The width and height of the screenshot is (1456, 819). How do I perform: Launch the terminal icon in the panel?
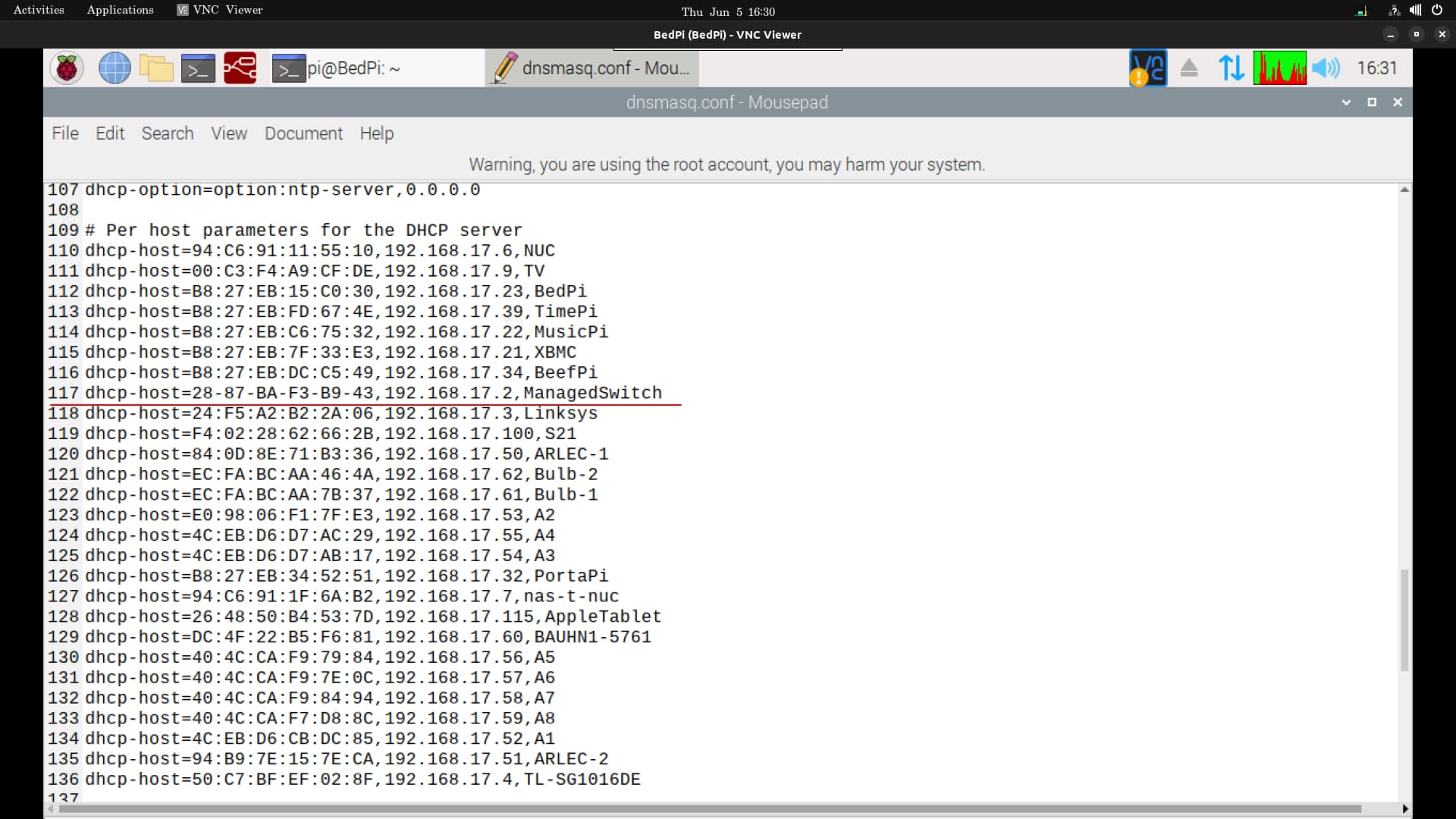pyautogui.click(x=198, y=68)
